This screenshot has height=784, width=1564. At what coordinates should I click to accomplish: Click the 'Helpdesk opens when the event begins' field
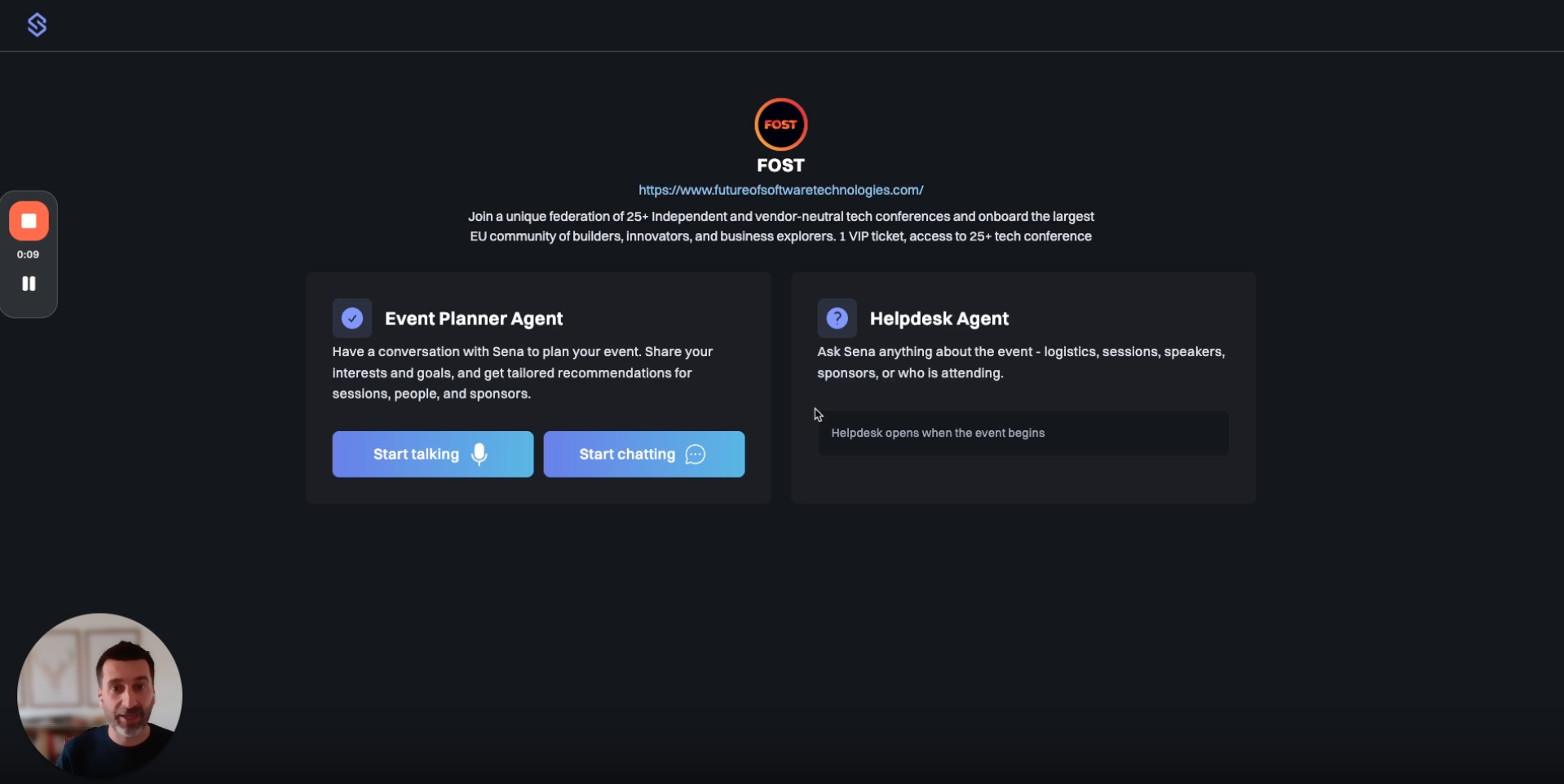click(x=1023, y=433)
